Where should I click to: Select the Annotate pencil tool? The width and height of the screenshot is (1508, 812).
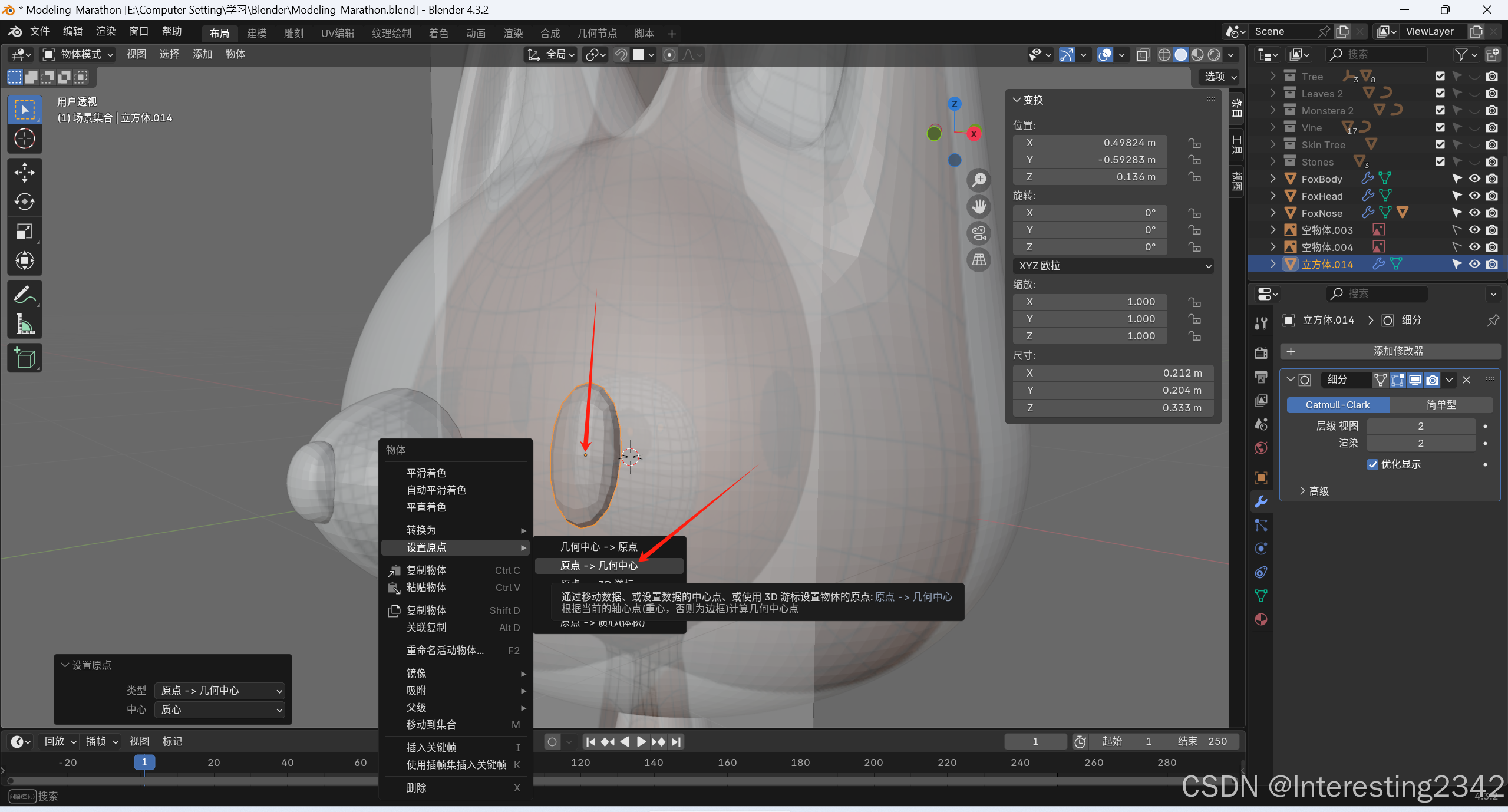(x=24, y=295)
